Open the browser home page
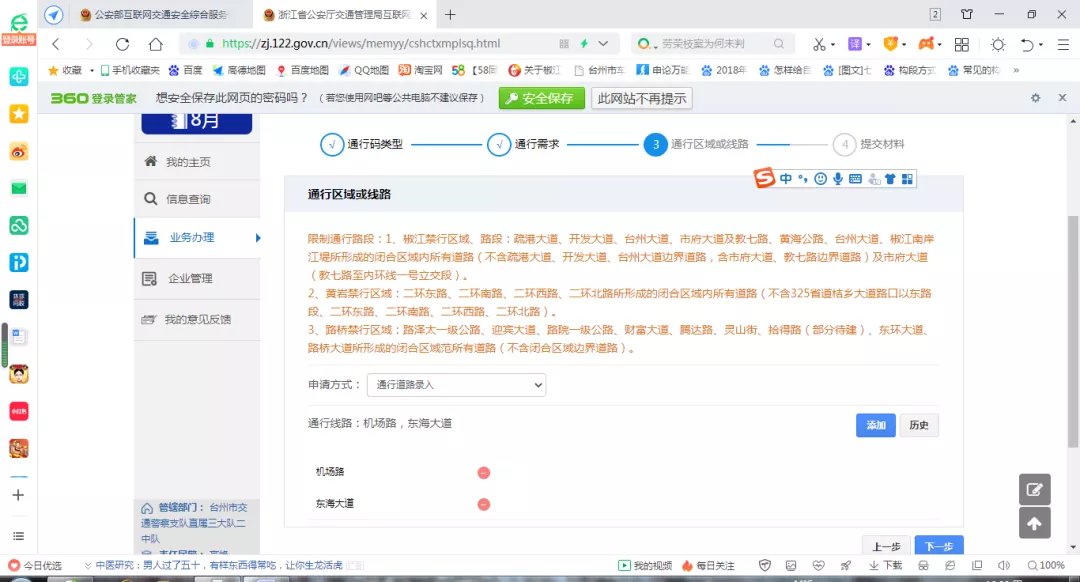 pos(156,44)
